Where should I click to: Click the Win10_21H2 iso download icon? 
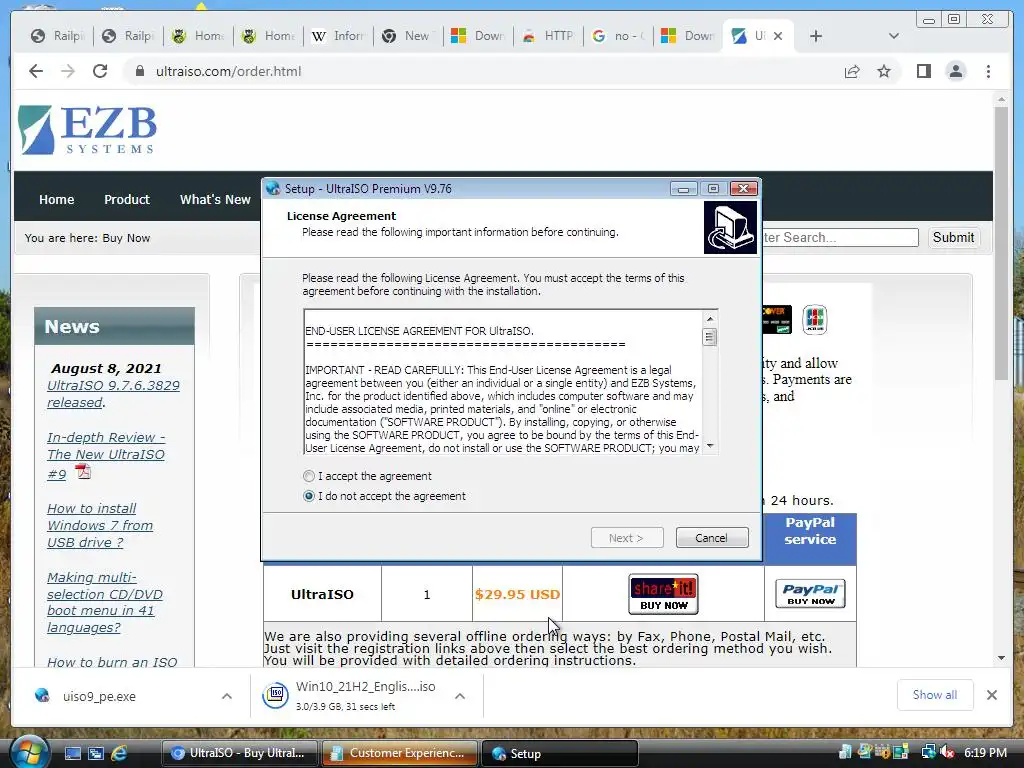click(276, 696)
